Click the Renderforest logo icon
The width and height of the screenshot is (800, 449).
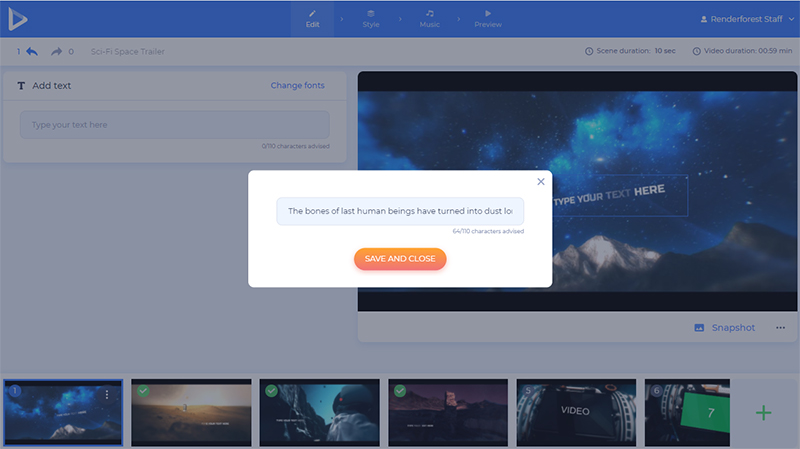(18, 19)
